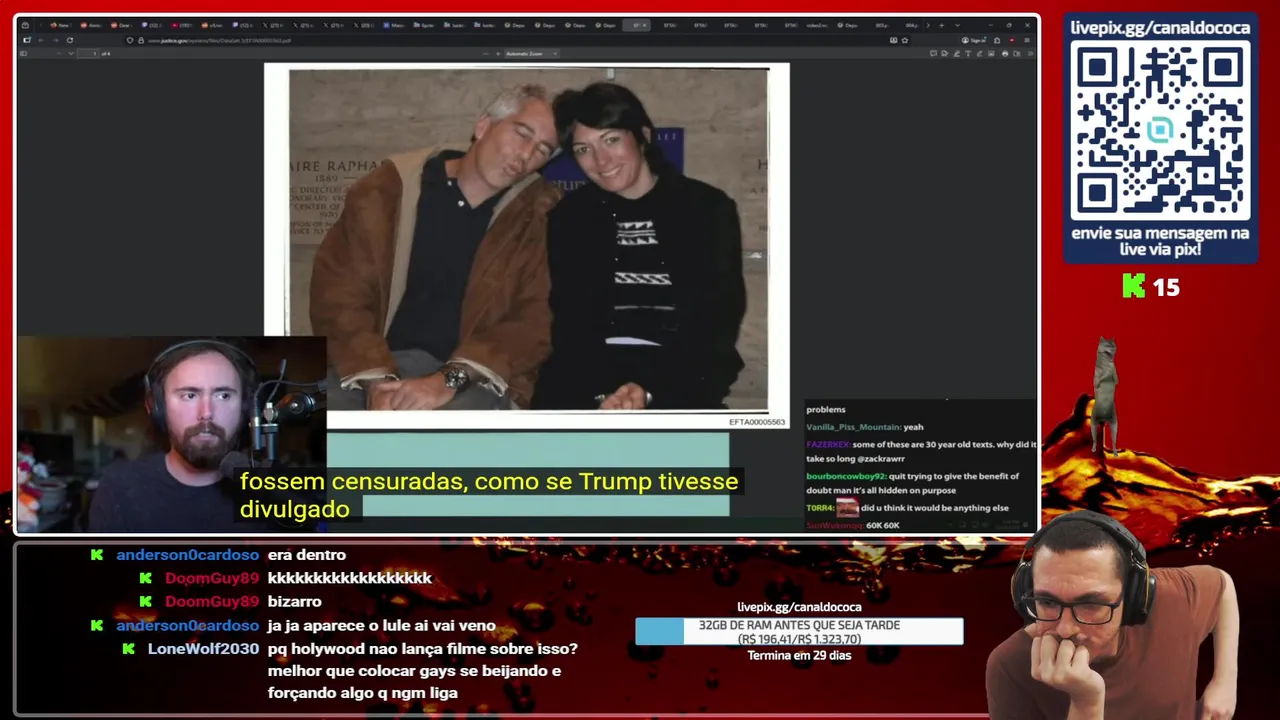Image resolution: width=1280 pixels, height=720 pixels.
Task: Click the justice.gov URL in the address bar
Action: [219, 40]
